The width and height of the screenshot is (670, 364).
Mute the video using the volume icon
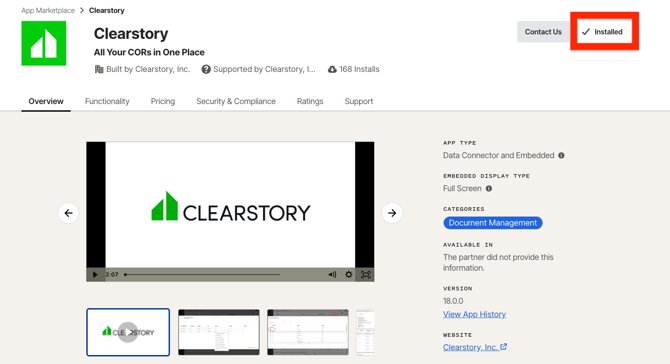(x=332, y=275)
